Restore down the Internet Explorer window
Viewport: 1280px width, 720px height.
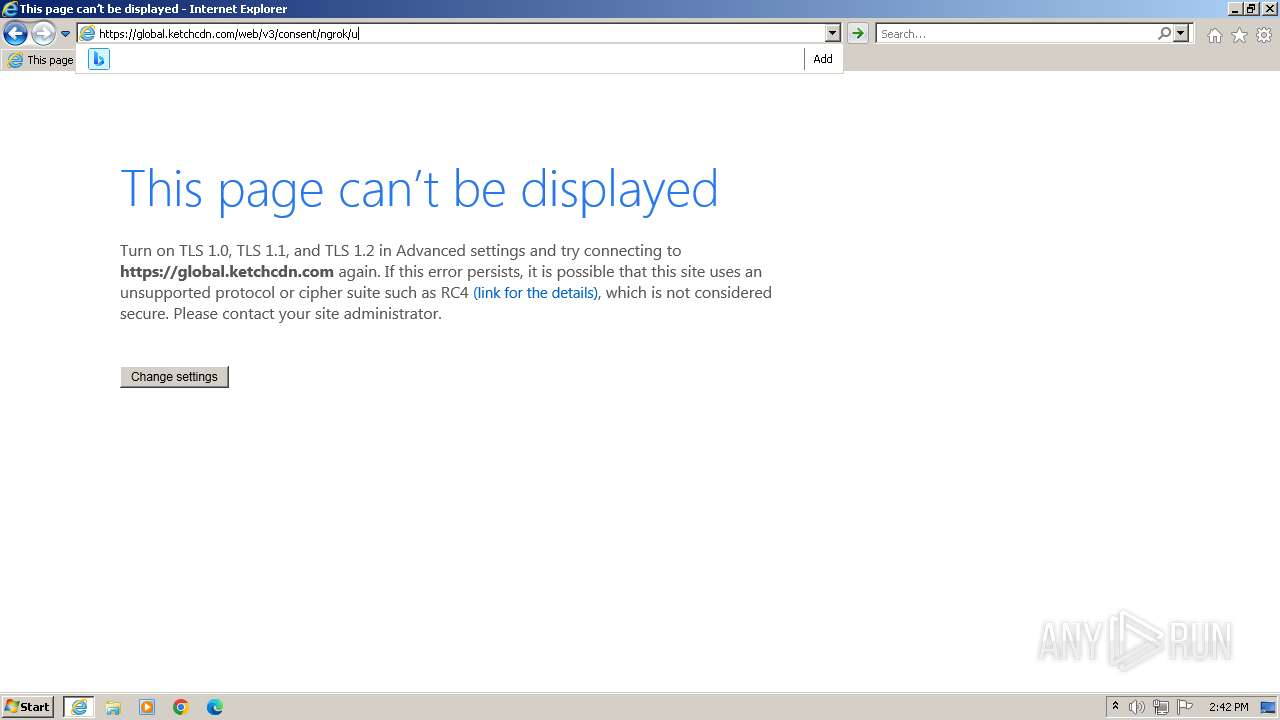click(x=1252, y=8)
